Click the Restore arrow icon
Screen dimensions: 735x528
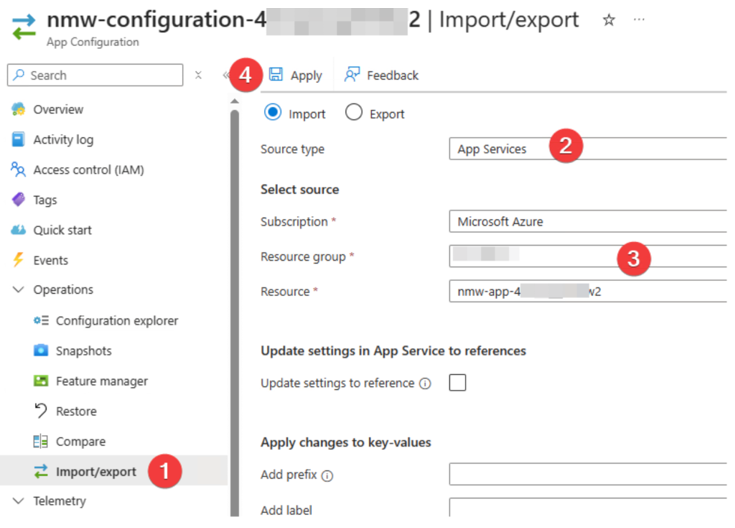[x=41, y=411]
